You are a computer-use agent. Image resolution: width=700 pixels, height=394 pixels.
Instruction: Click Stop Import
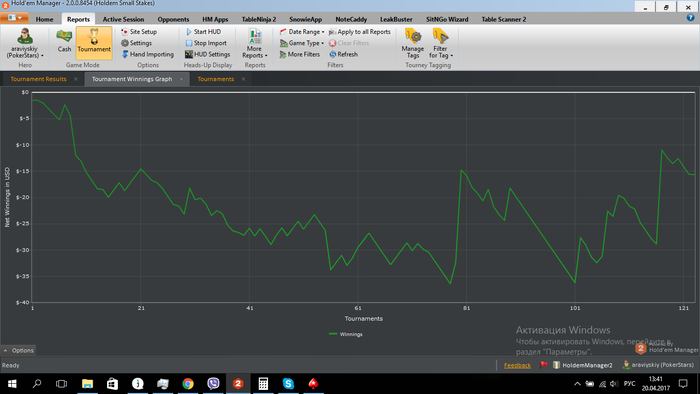coord(206,43)
